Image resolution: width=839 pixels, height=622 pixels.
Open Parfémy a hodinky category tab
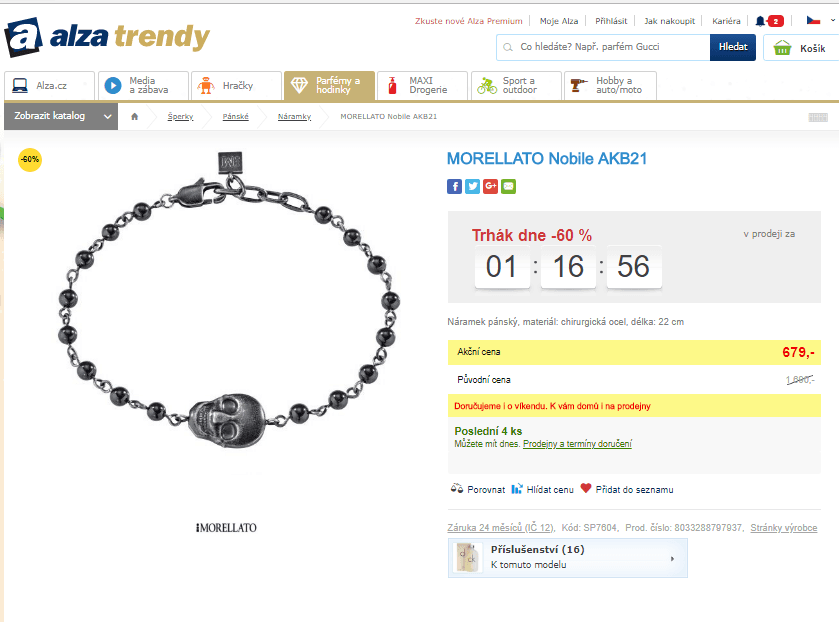tap(329, 86)
